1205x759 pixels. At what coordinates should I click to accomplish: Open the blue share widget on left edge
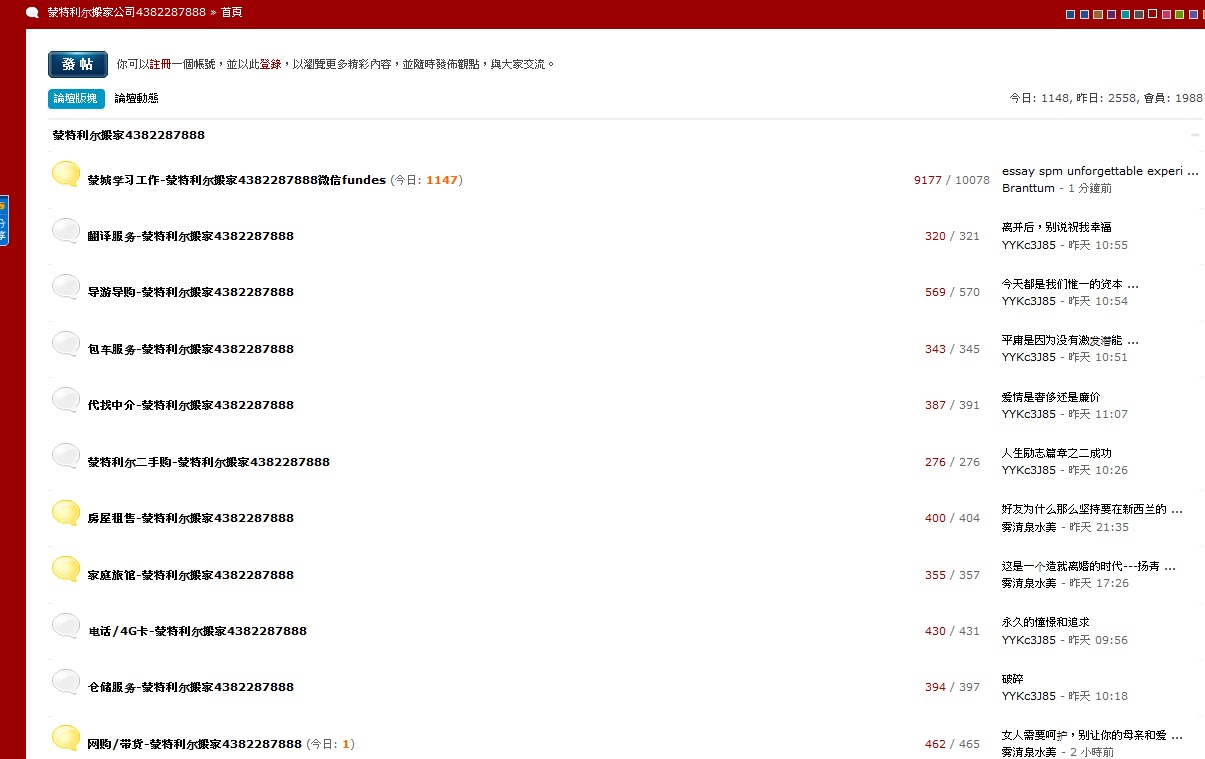coord(4,220)
